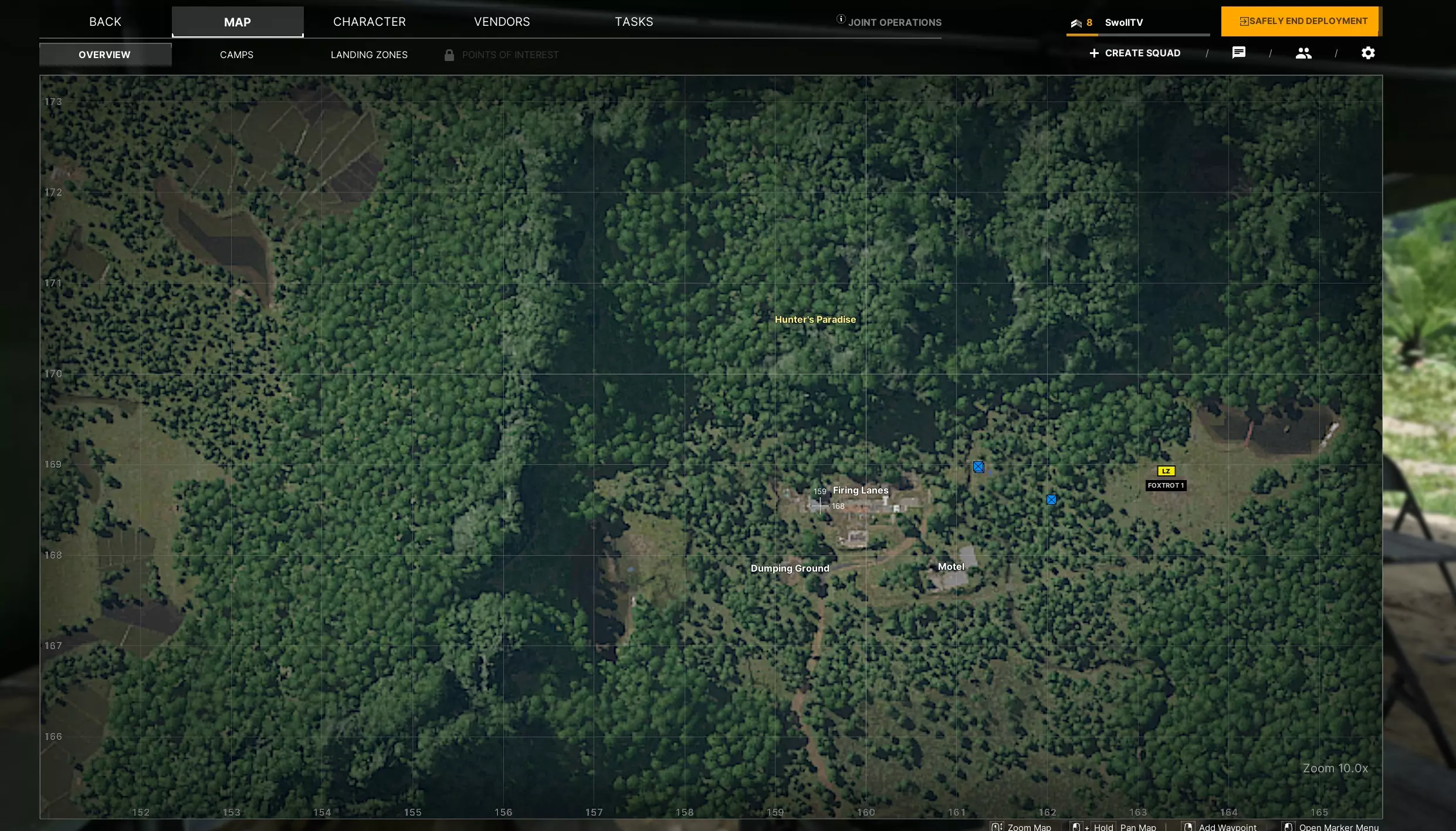Switch to the Character tab

click(369, 22)
